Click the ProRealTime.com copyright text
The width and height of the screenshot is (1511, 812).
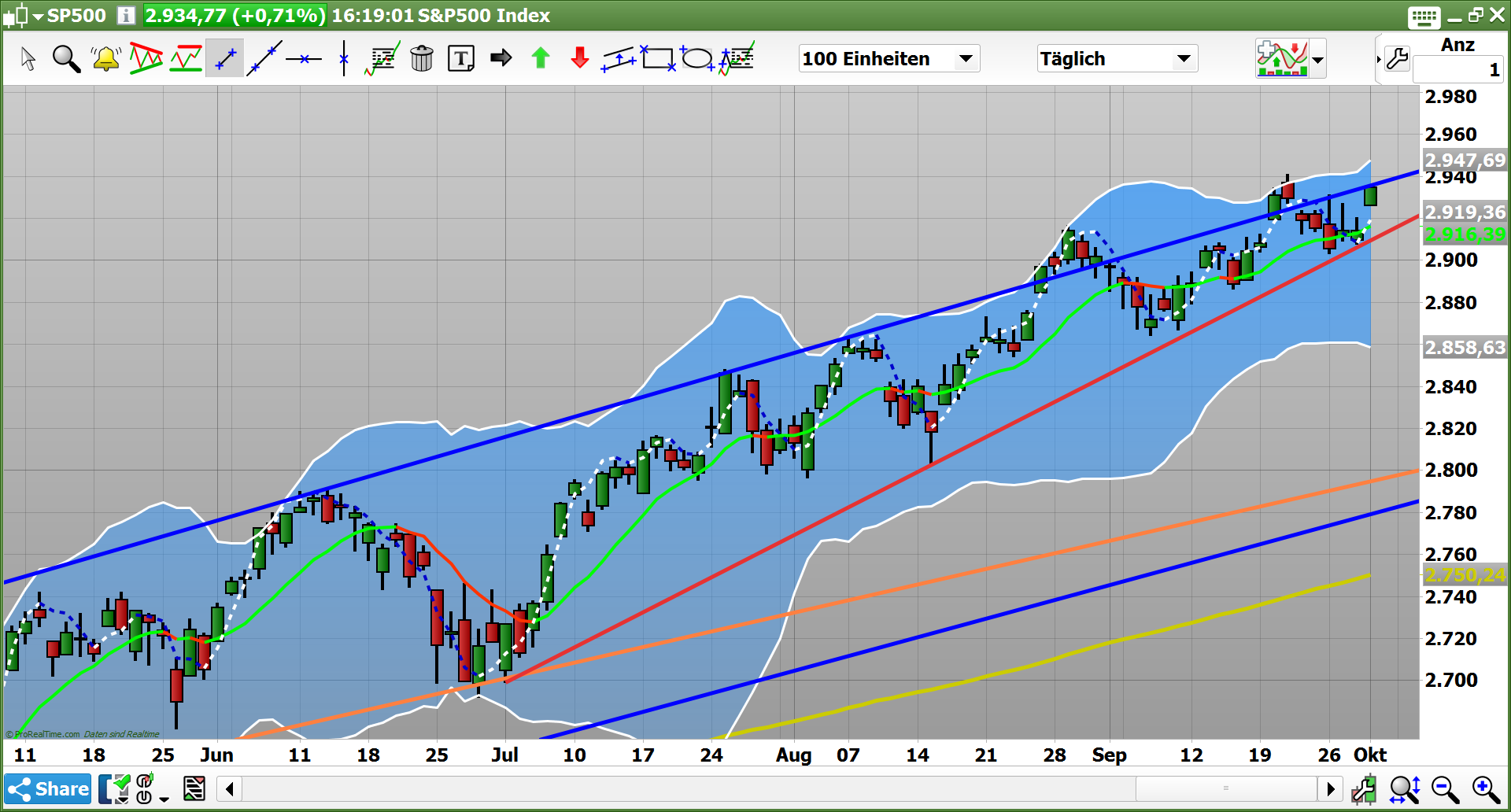click(42, 734)
